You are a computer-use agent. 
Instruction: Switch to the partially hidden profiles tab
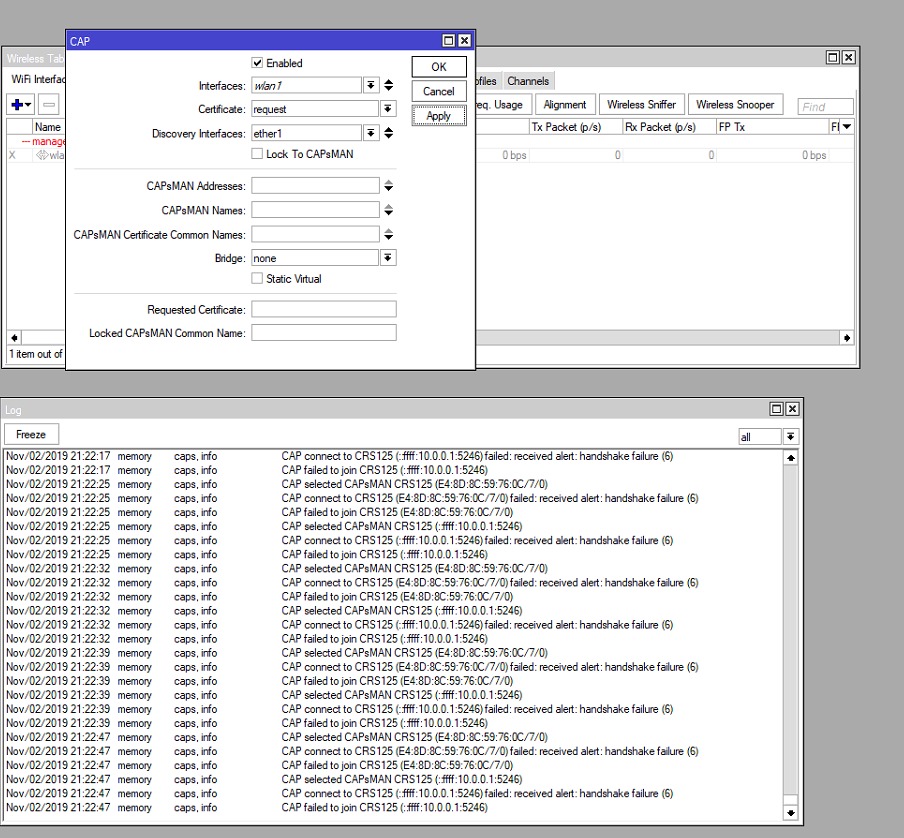point(486,81)
